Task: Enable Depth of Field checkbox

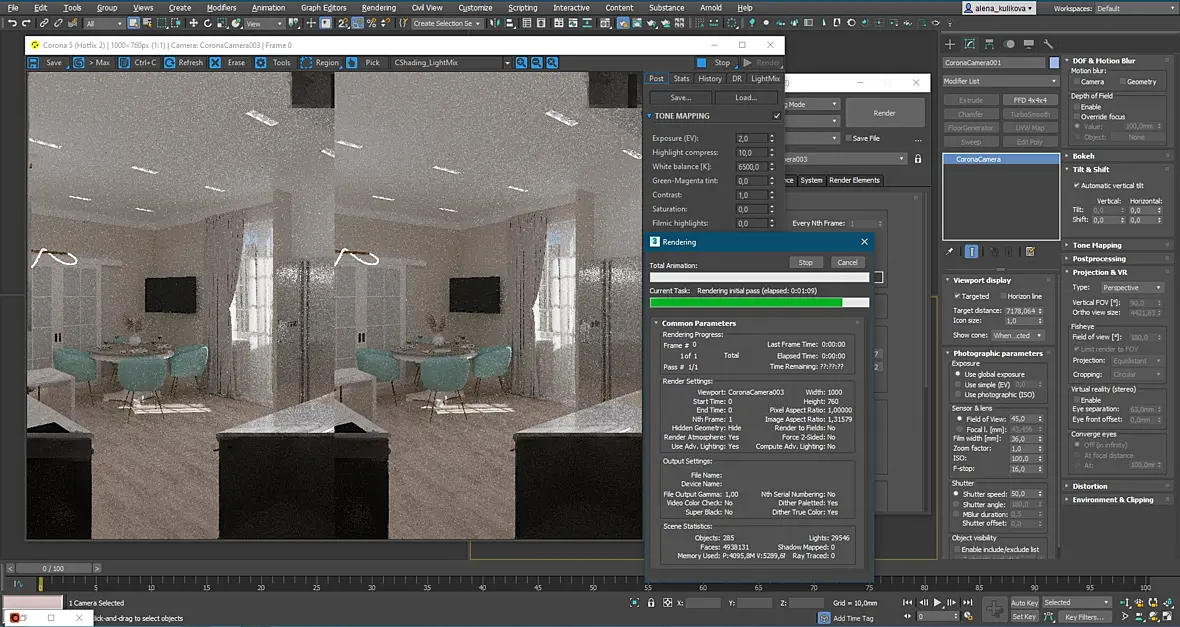Action: point(1076,107)
